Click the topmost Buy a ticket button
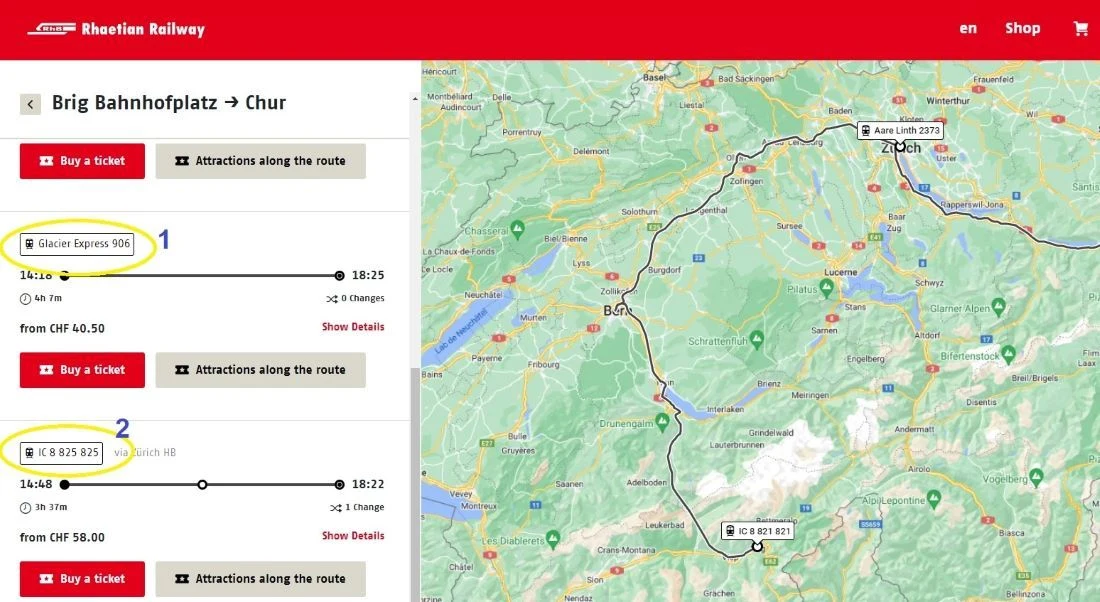Viewport: 1100px width, 602px height. (82, 161)
